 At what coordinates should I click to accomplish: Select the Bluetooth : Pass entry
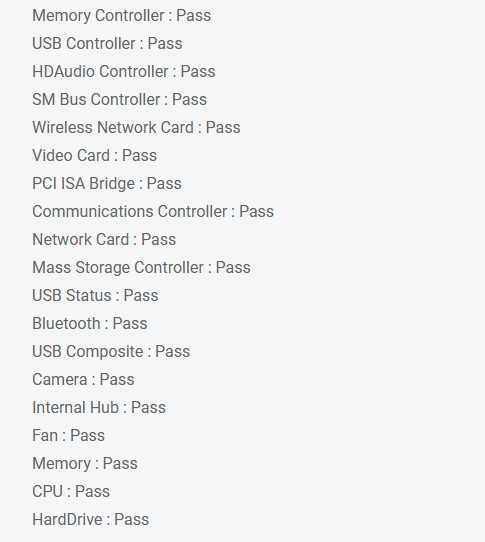tap(90, 324)
